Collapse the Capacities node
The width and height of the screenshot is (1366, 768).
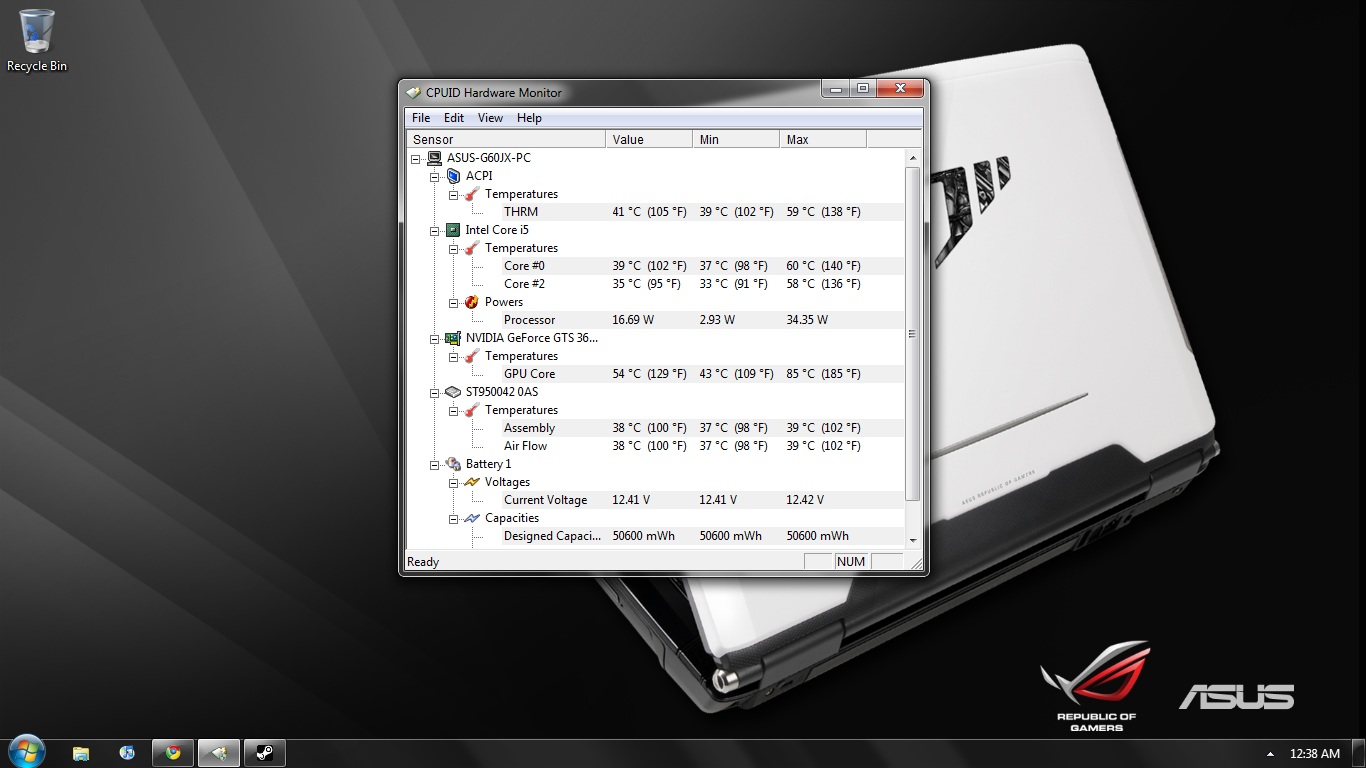[454, 518]
